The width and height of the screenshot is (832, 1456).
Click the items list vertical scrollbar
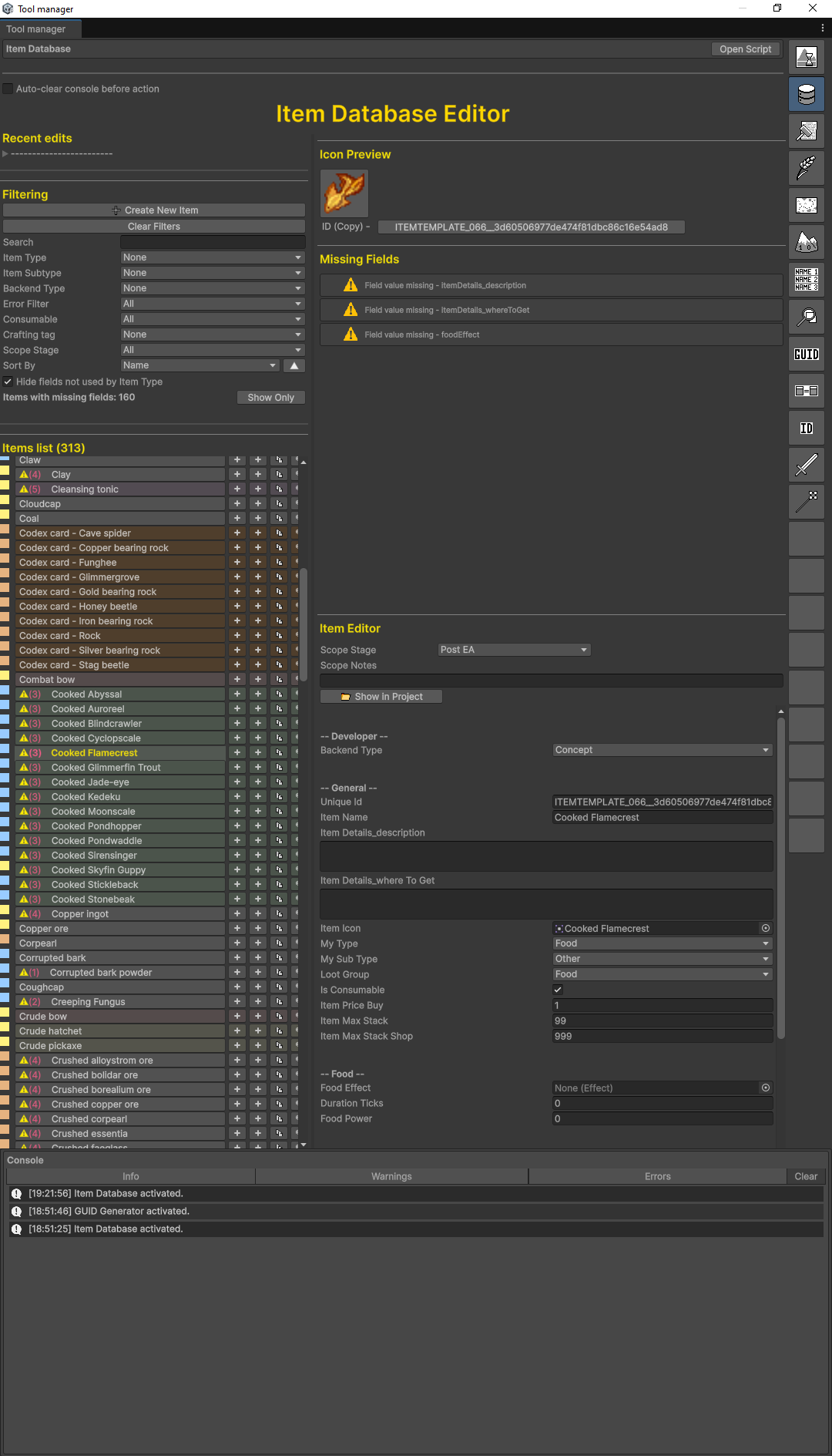(x=304, y=625)
